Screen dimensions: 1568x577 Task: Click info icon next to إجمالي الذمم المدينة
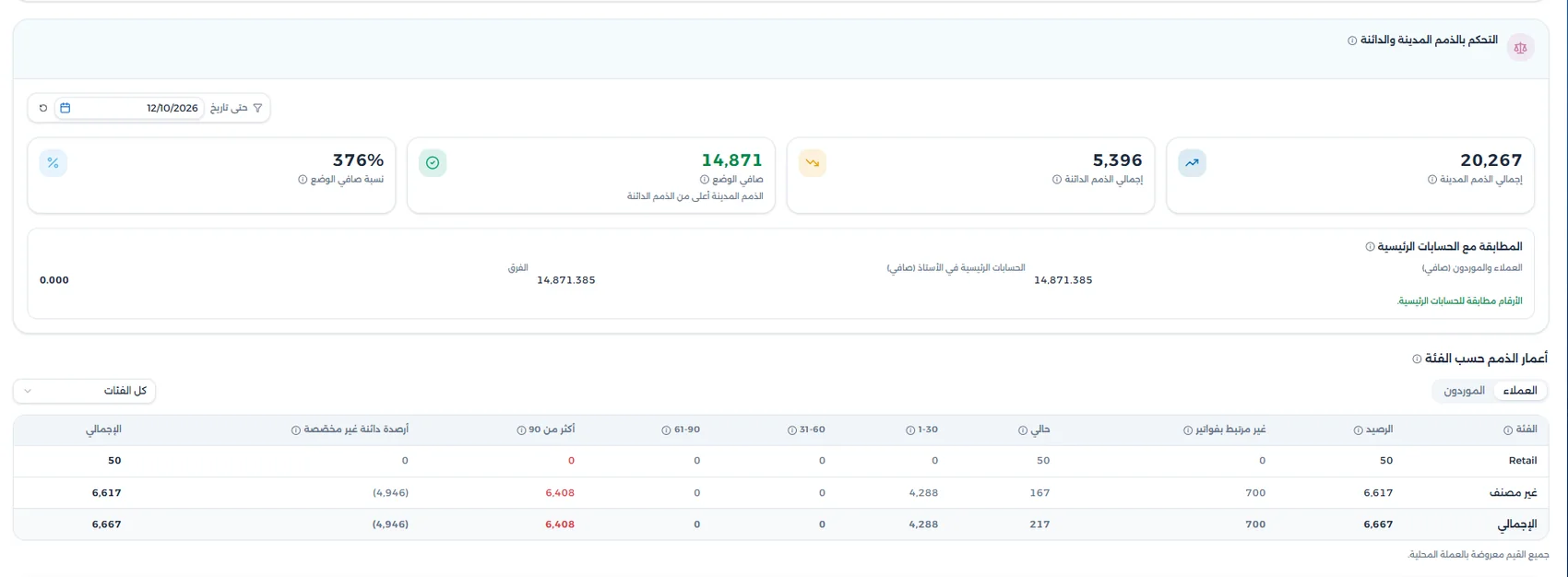coord(1432,180)
